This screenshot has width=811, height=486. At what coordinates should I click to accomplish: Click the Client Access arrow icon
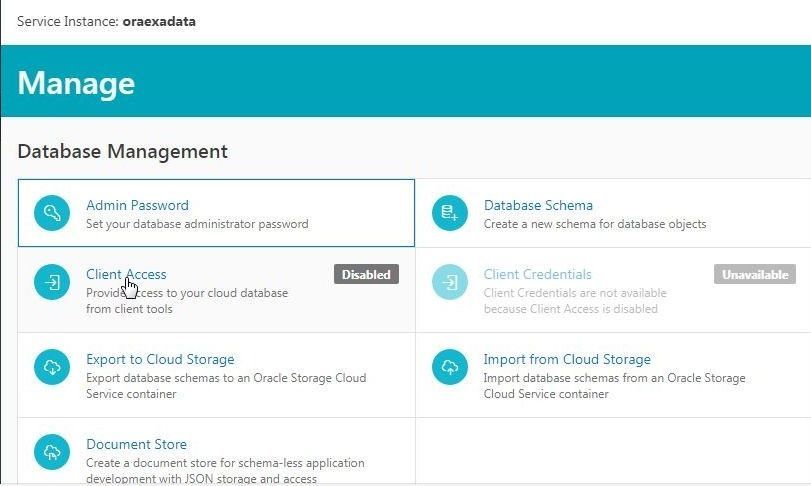52,282
